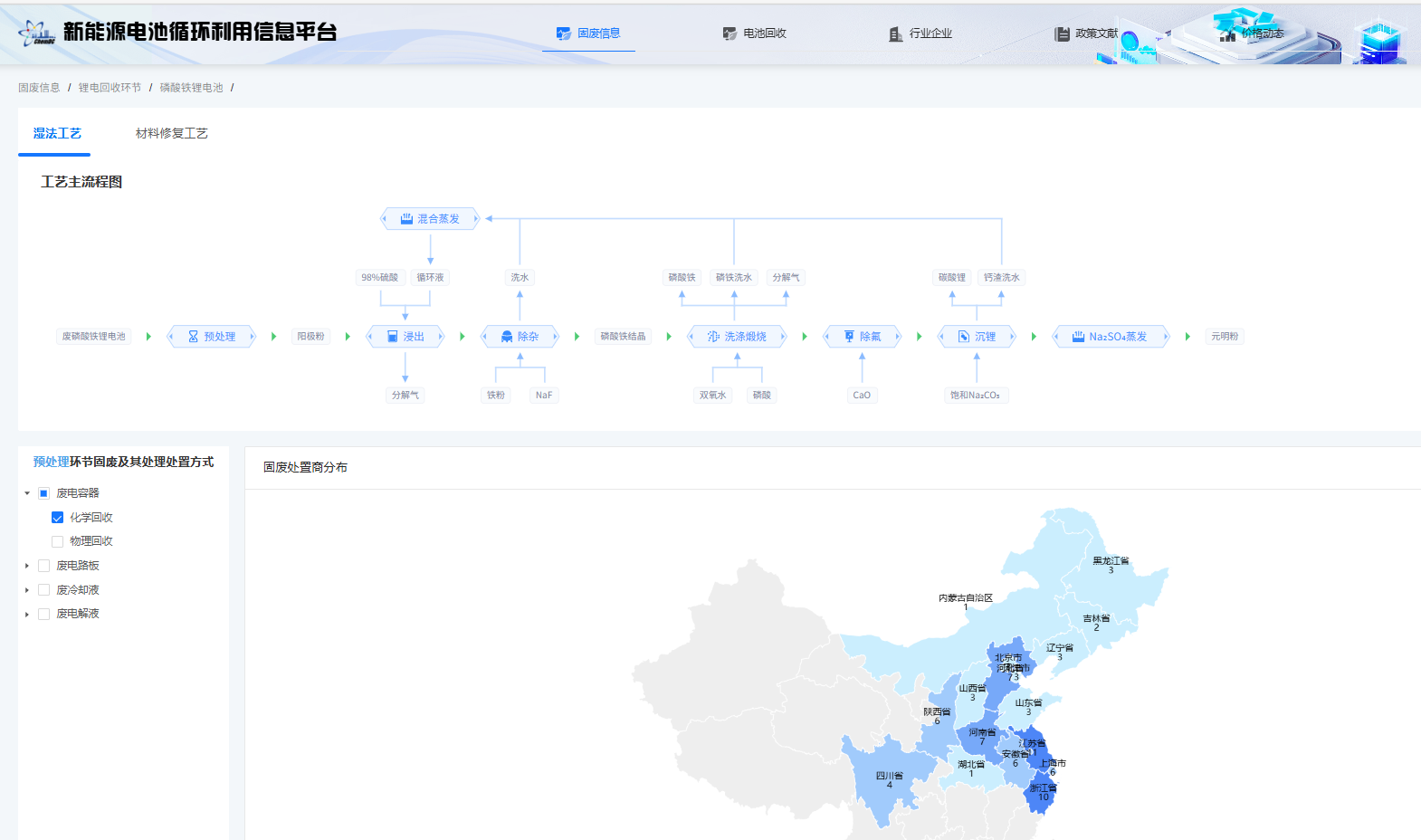The image size is (1421, 840).
Task: Click the 浸出 step icon
Action: pos(393,337)
